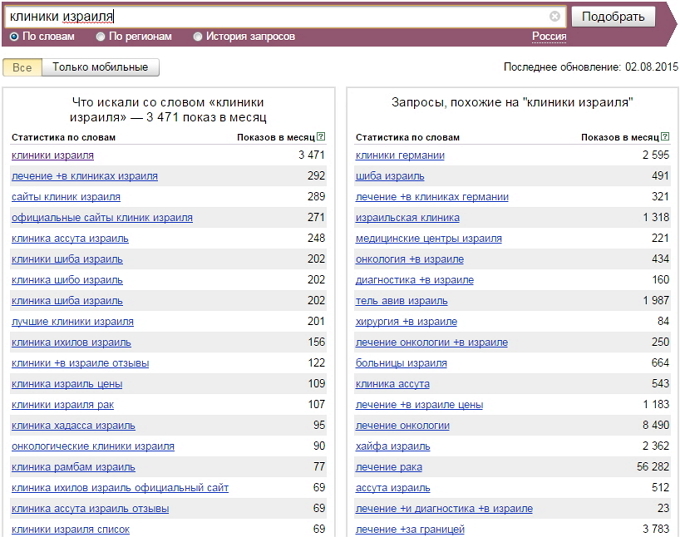Select the '3 471' value in first row

[x=311, y=155]
